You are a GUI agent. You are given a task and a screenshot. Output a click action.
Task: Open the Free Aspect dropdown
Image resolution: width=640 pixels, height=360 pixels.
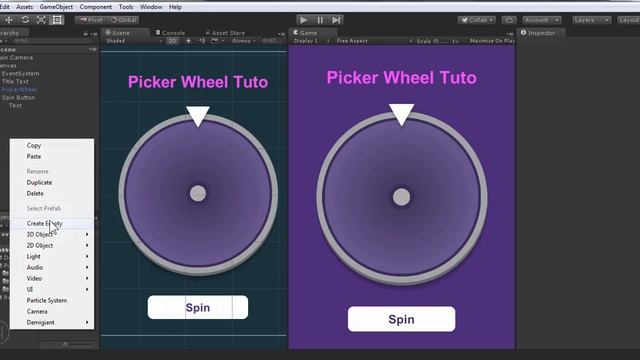tap(374, 41)
